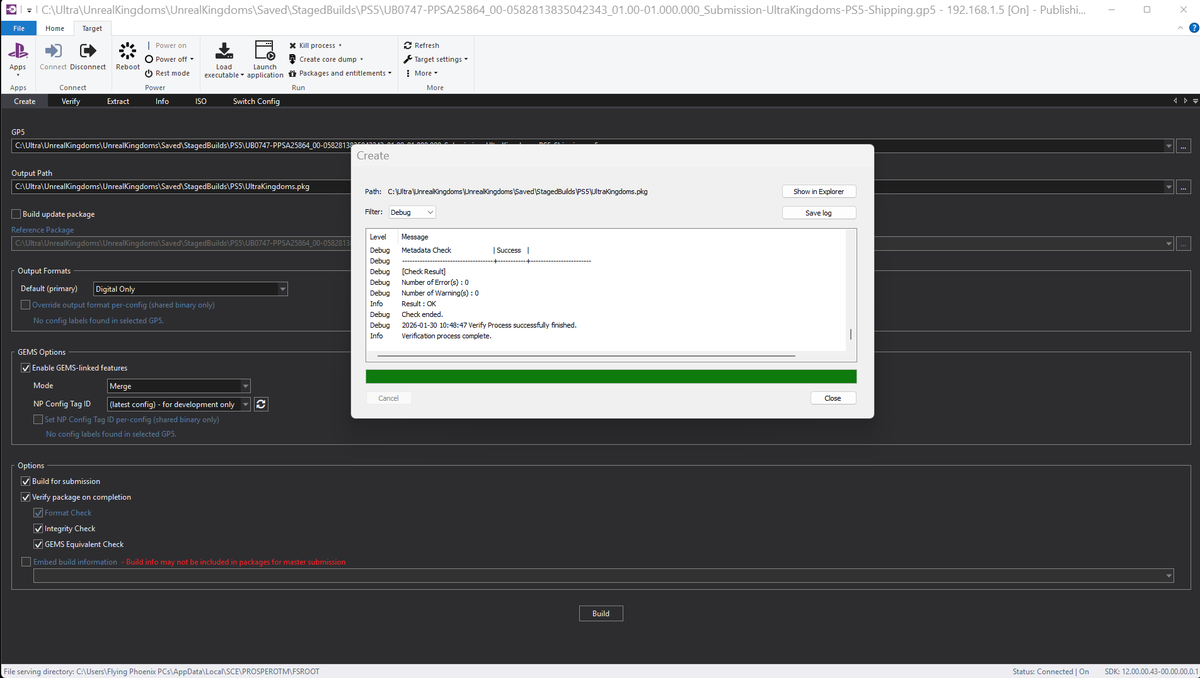Toggle GEMS Equivalent Check checkbox
1200x678 pixels.
(x=38, y=544)
